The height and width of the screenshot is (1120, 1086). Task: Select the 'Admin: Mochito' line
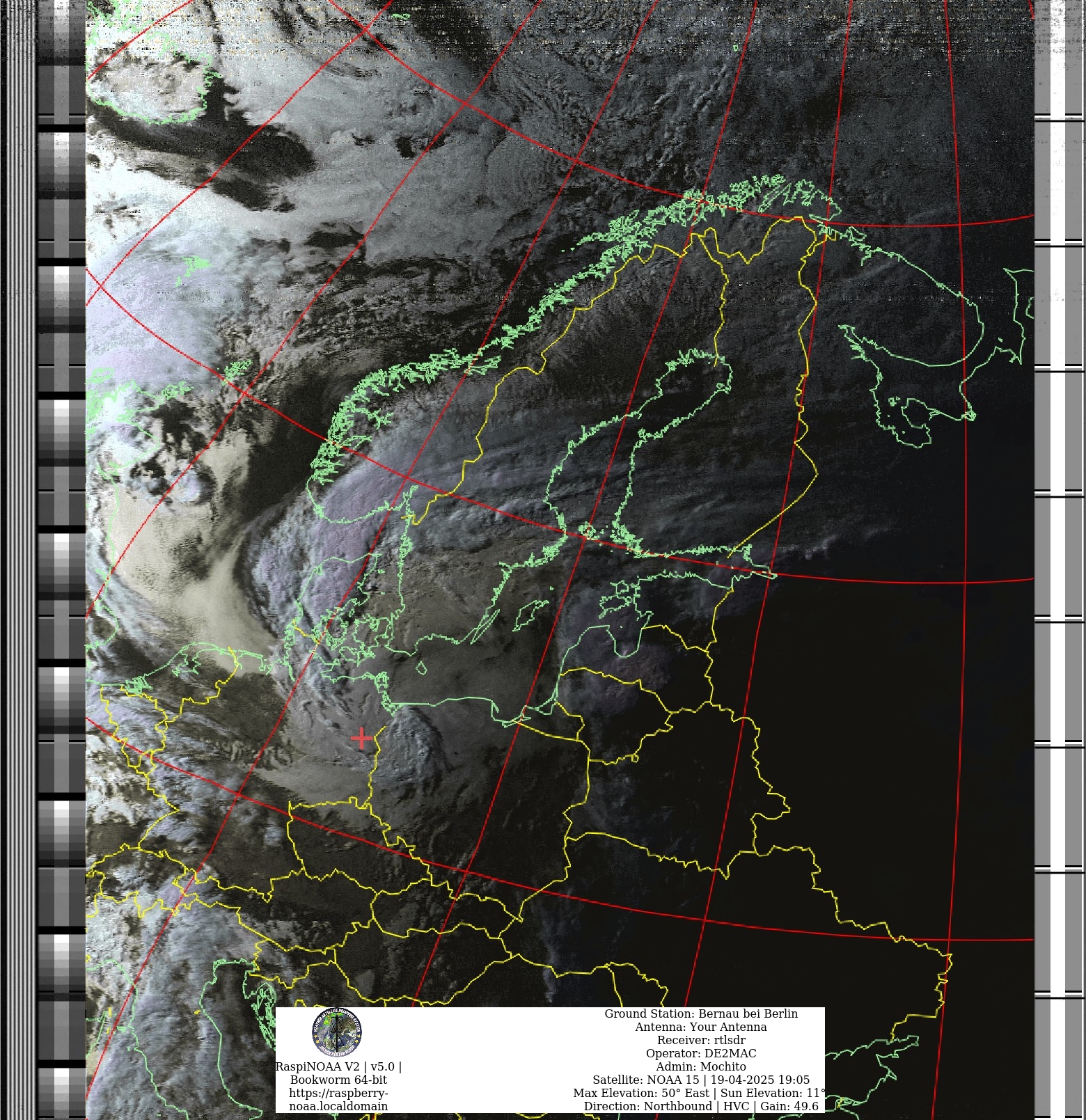pyautogui.click(x=701, y=1066)
